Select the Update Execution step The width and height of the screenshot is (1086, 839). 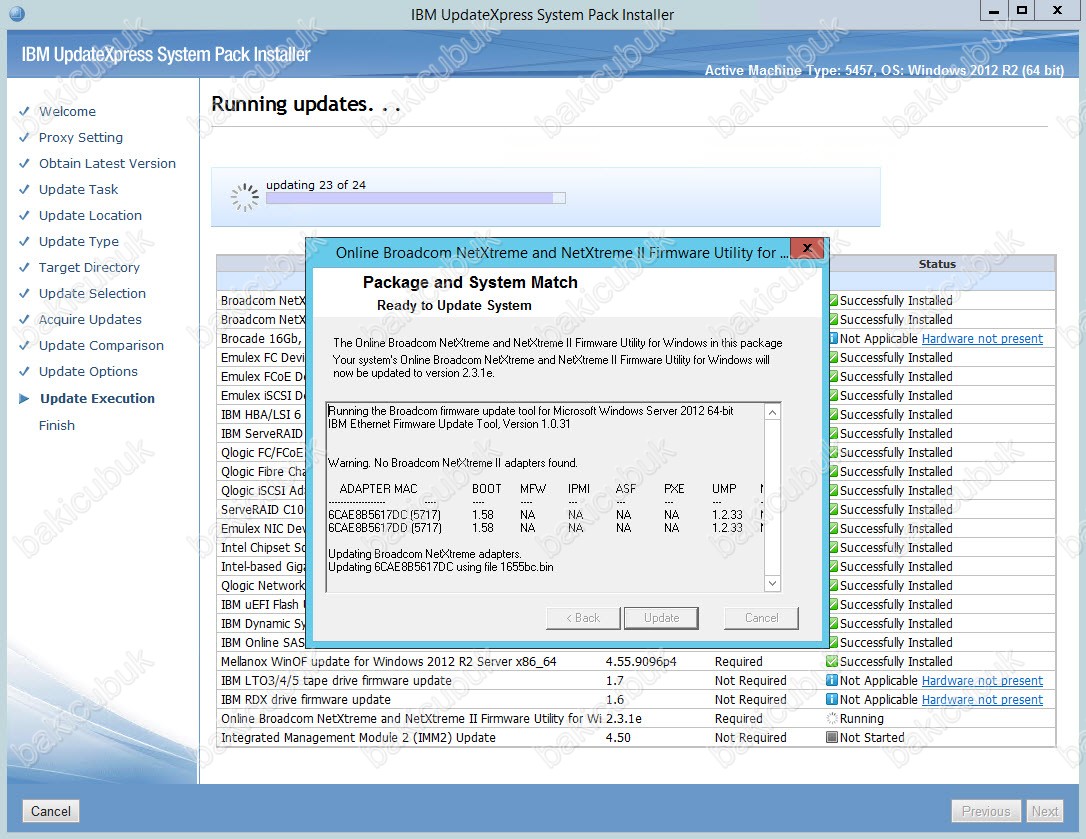point(97,398)
